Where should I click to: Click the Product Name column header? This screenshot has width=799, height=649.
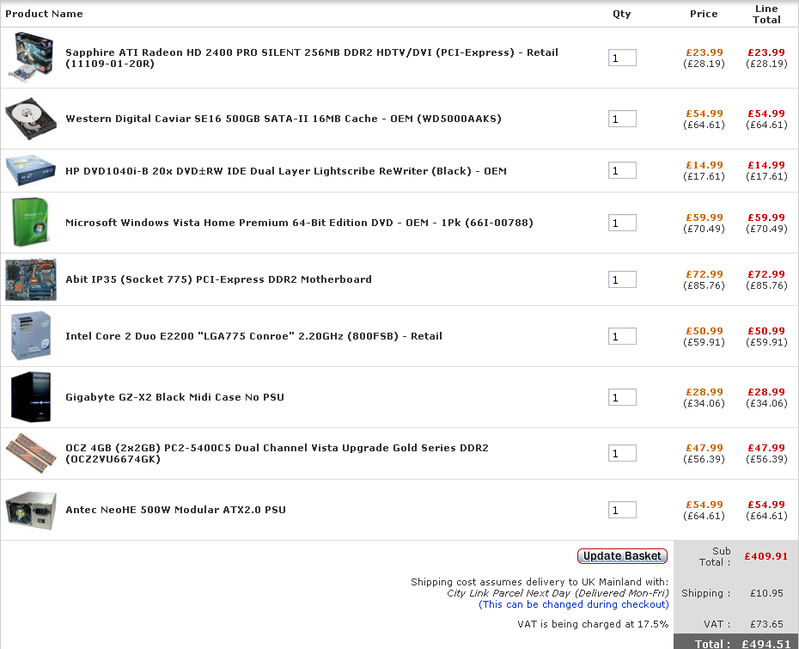tap(44, 14)
